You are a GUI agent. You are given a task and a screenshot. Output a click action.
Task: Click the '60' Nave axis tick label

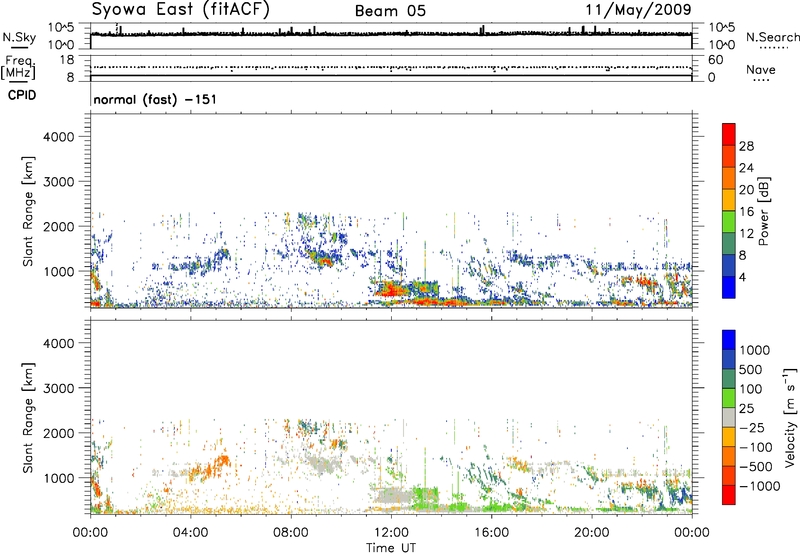click(715, 60)
